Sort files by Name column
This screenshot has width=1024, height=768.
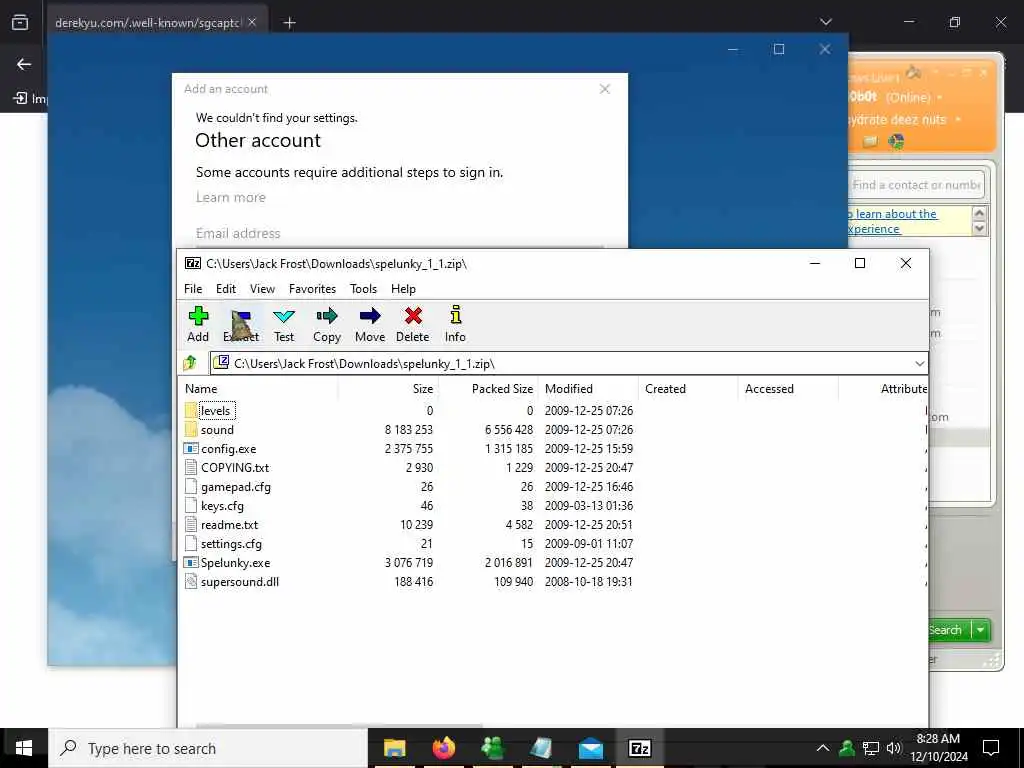click(x=259, y=389)
